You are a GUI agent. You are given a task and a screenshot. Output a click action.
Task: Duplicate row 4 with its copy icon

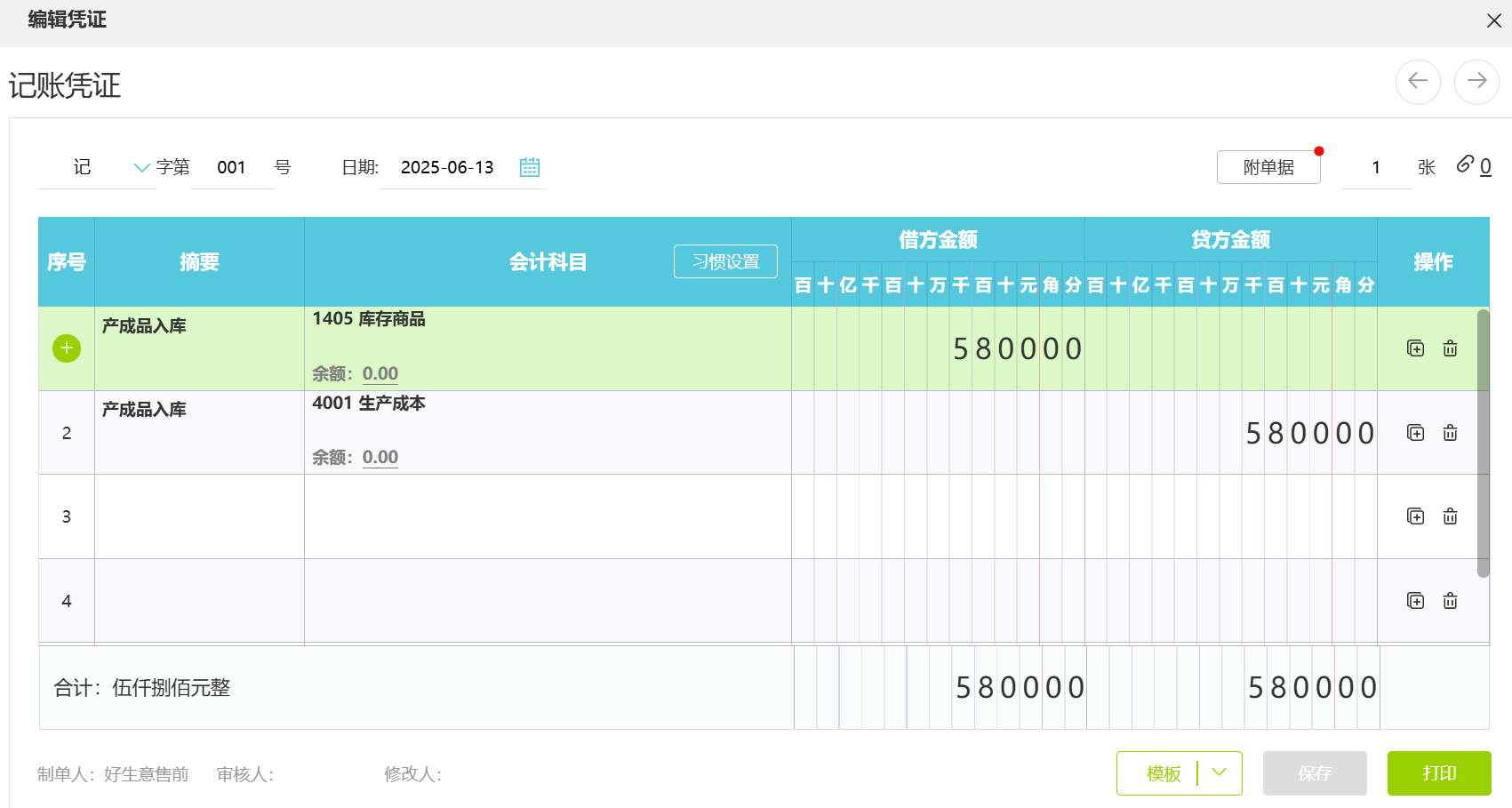click(x=1415, y=600)
